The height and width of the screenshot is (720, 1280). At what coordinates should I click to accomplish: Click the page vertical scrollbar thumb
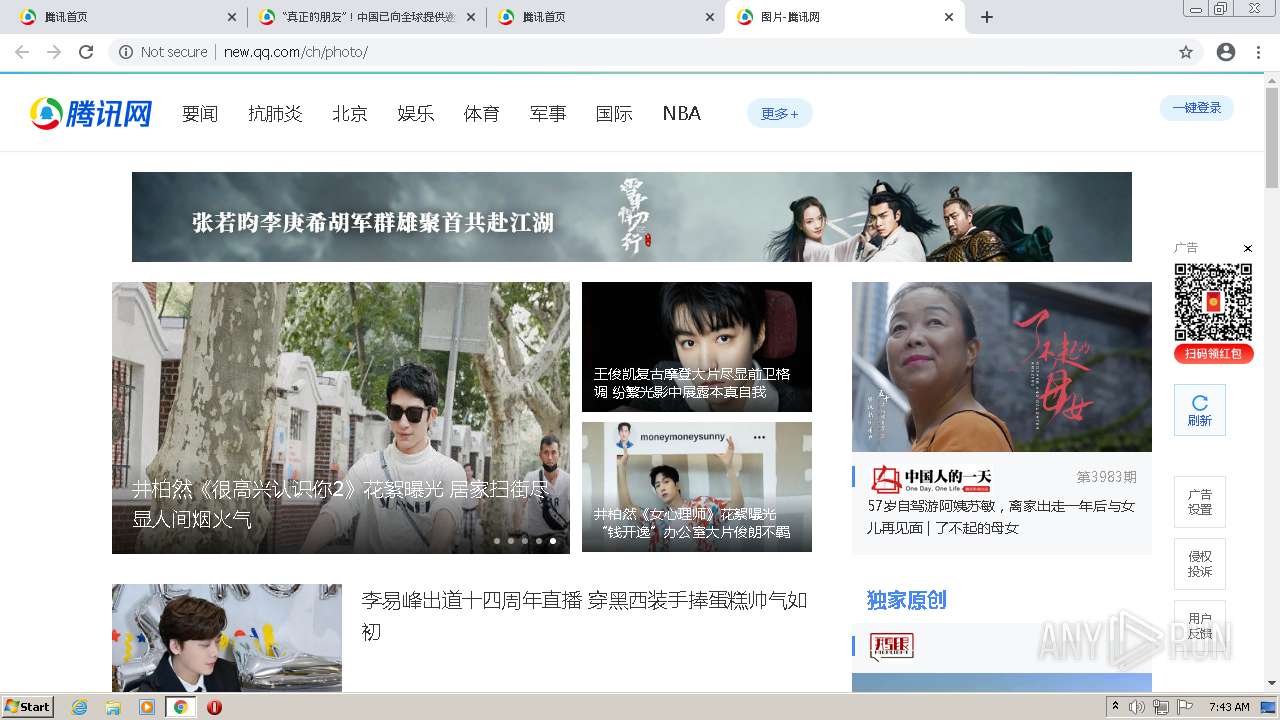(x=1272, y=138)
